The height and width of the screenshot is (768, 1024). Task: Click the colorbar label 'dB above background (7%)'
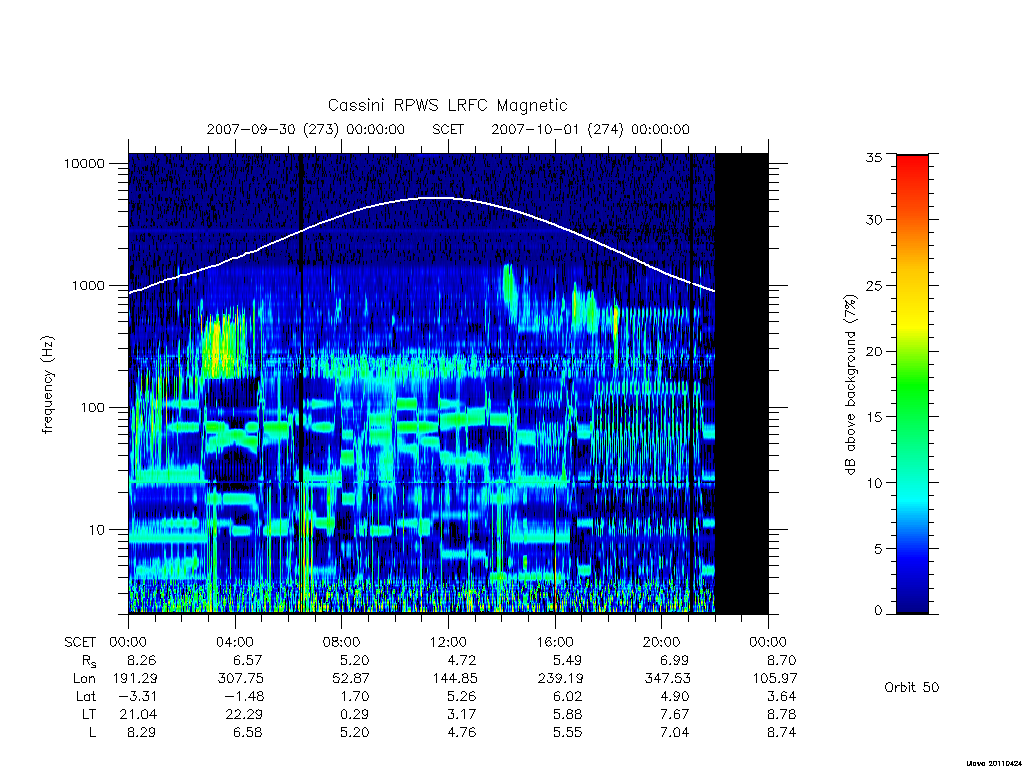[x=850, y=385]
